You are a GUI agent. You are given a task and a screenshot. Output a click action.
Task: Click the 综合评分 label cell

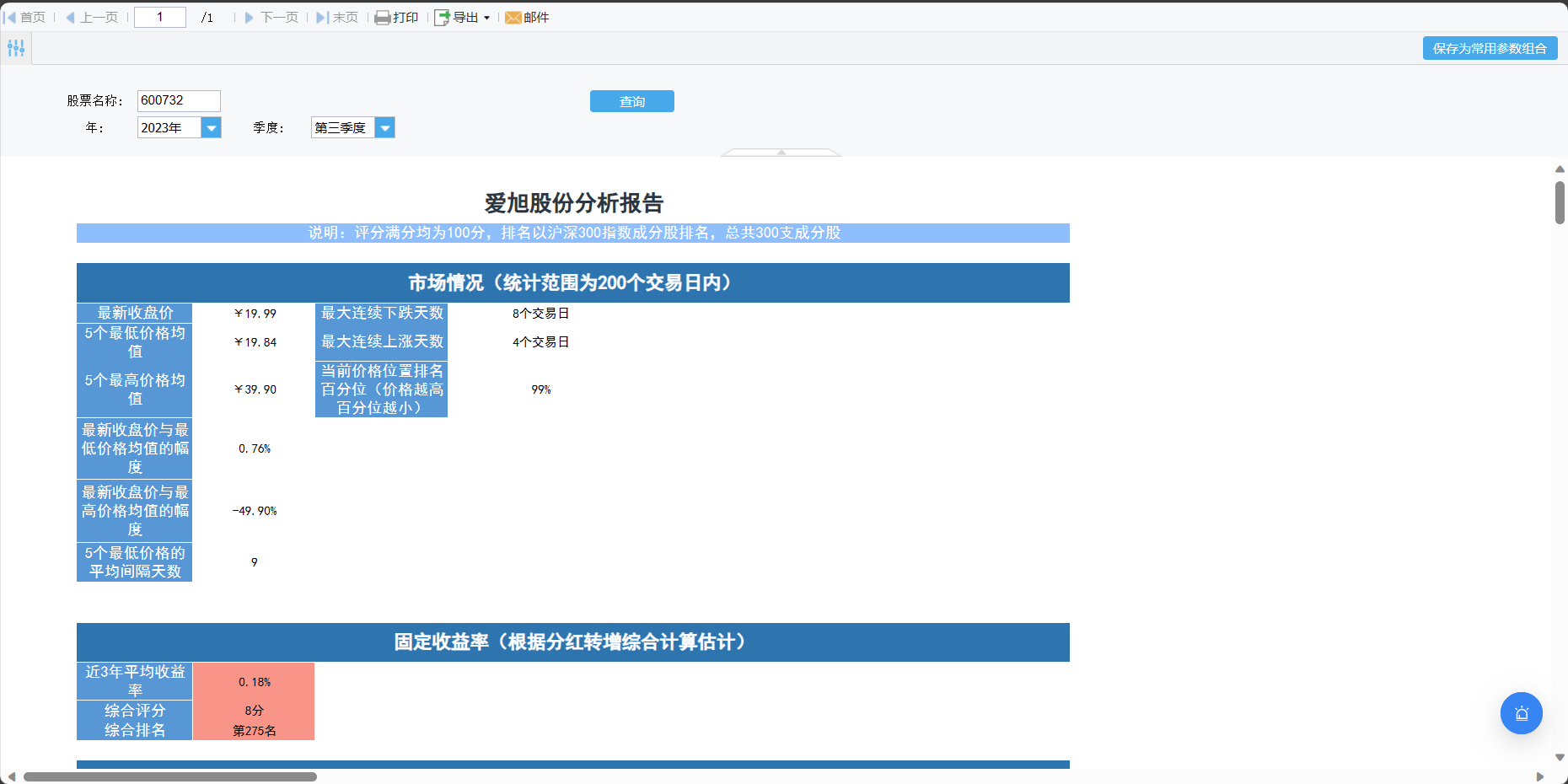[x=135, y=711]
